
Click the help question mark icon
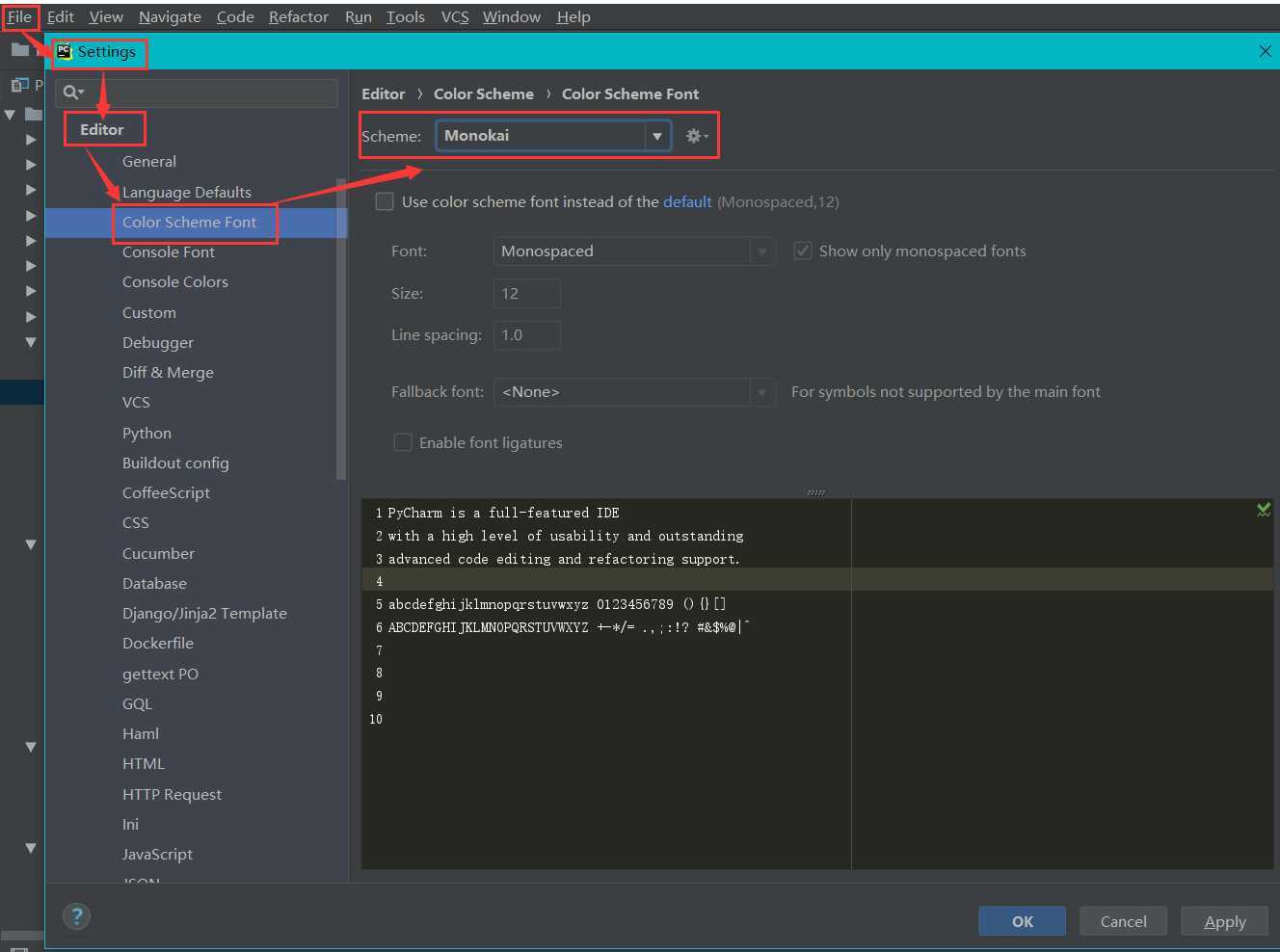point(77,916)
